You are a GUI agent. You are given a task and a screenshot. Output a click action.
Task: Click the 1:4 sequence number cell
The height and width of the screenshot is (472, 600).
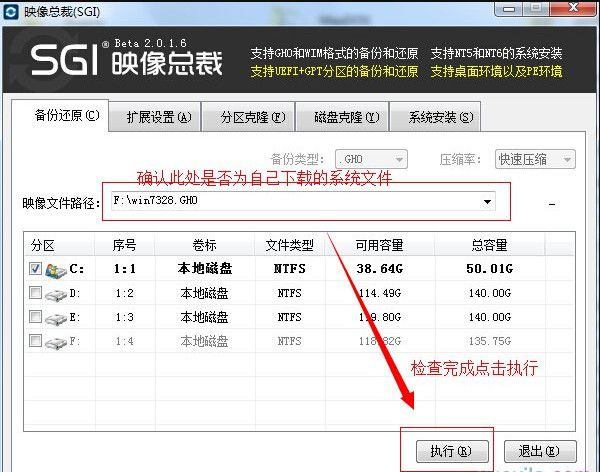(125, 341)
